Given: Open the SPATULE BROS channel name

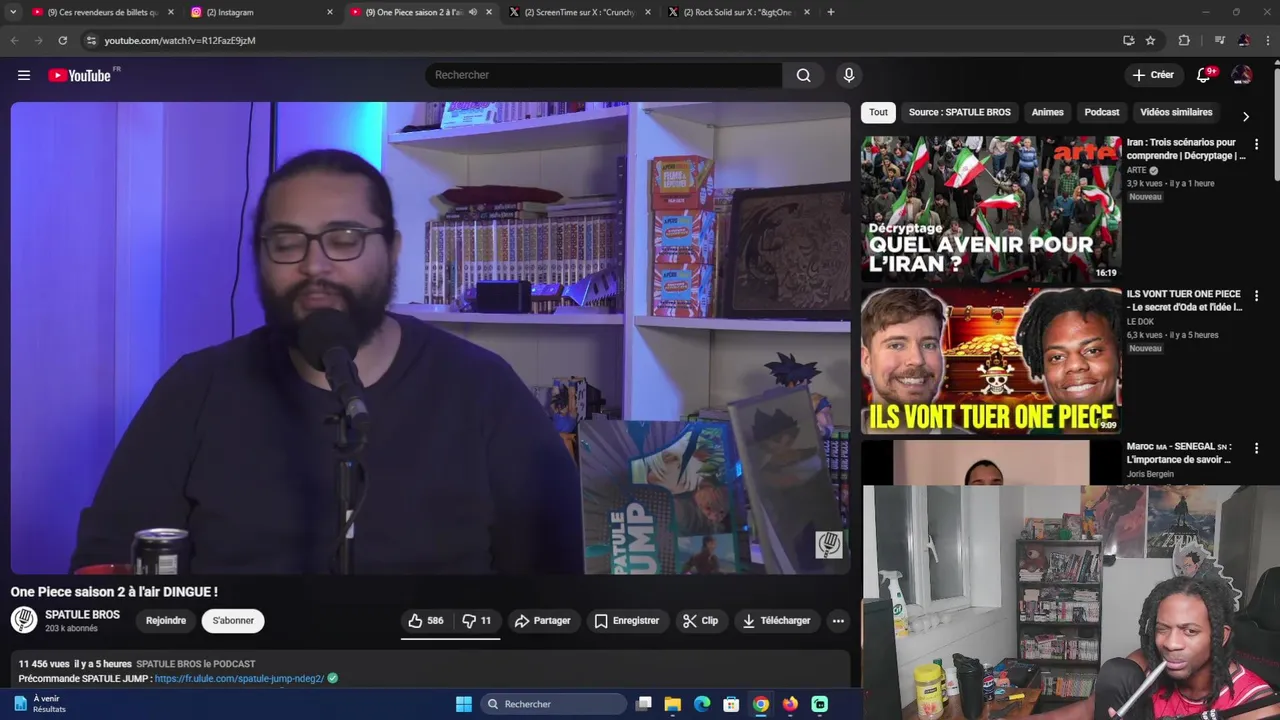Looking at the screenshot, I should tap(82, 615).
